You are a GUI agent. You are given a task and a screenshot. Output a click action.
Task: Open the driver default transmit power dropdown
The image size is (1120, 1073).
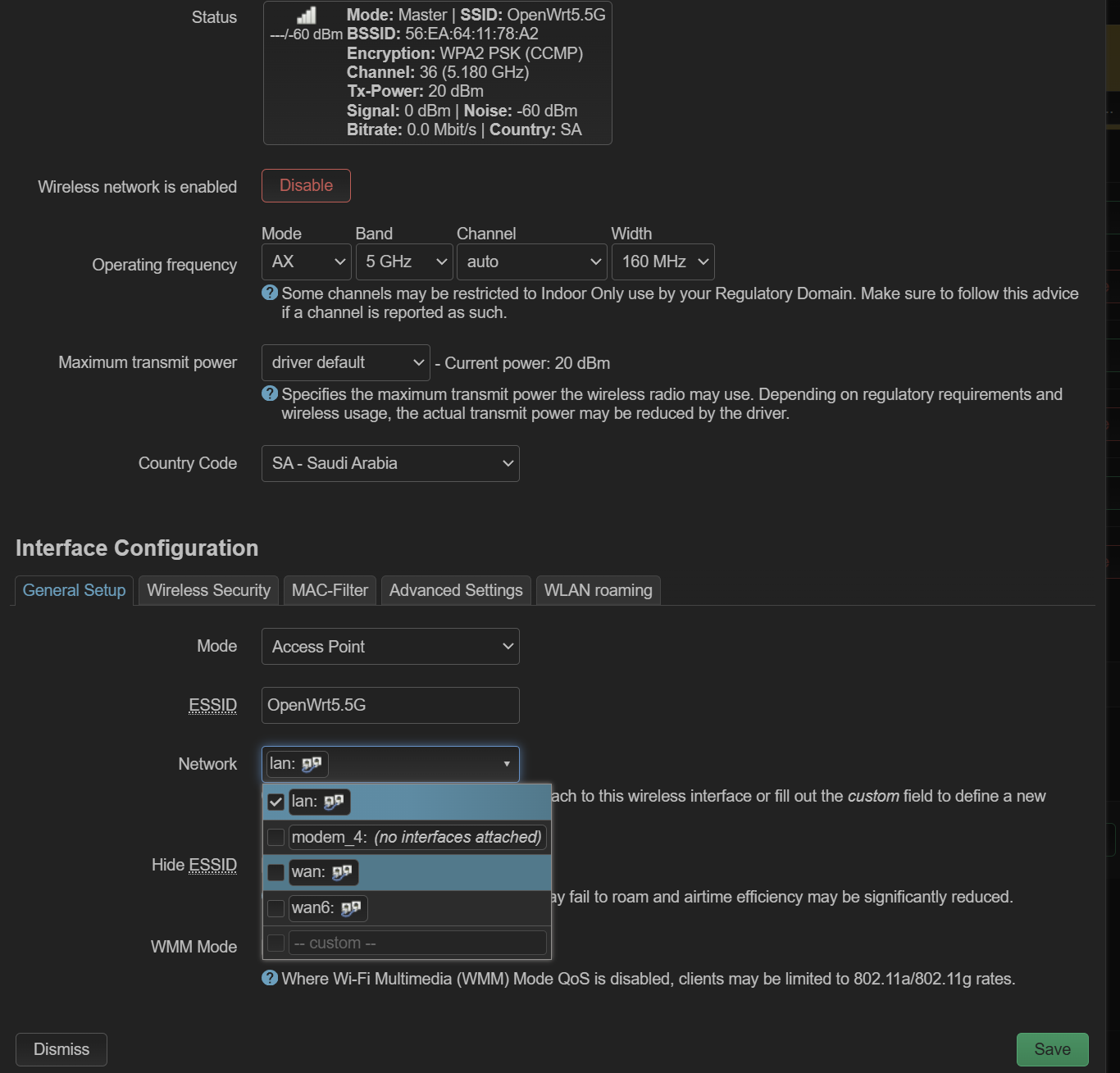[x=346, y=362]
